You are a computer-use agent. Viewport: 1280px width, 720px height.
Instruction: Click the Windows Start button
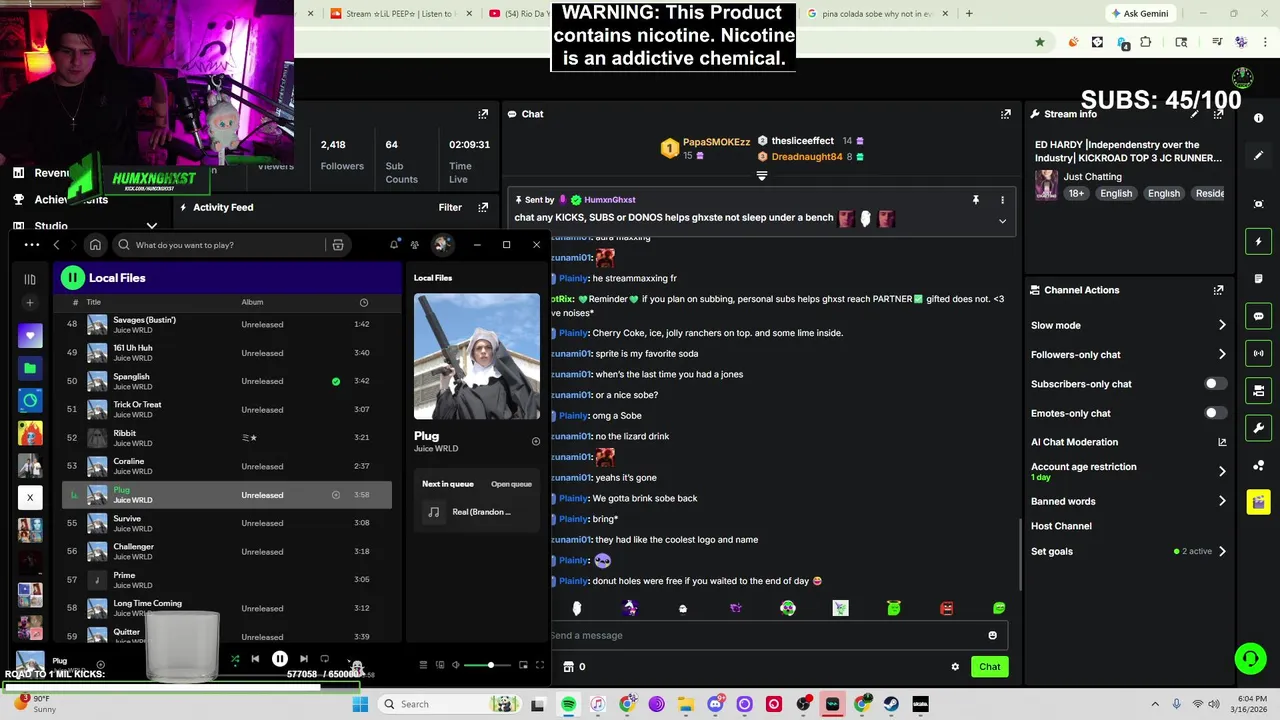(360, 704)
